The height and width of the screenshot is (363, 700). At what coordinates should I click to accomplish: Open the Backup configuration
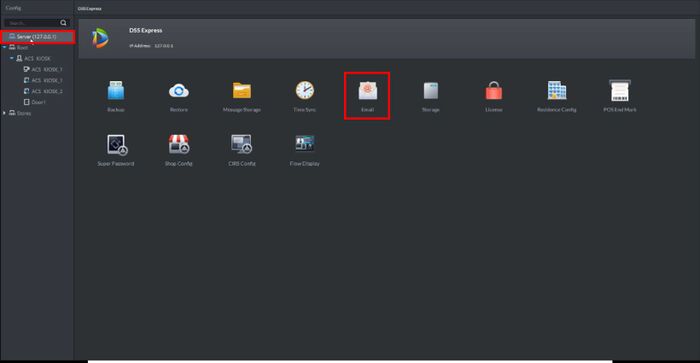coord(116,96)
